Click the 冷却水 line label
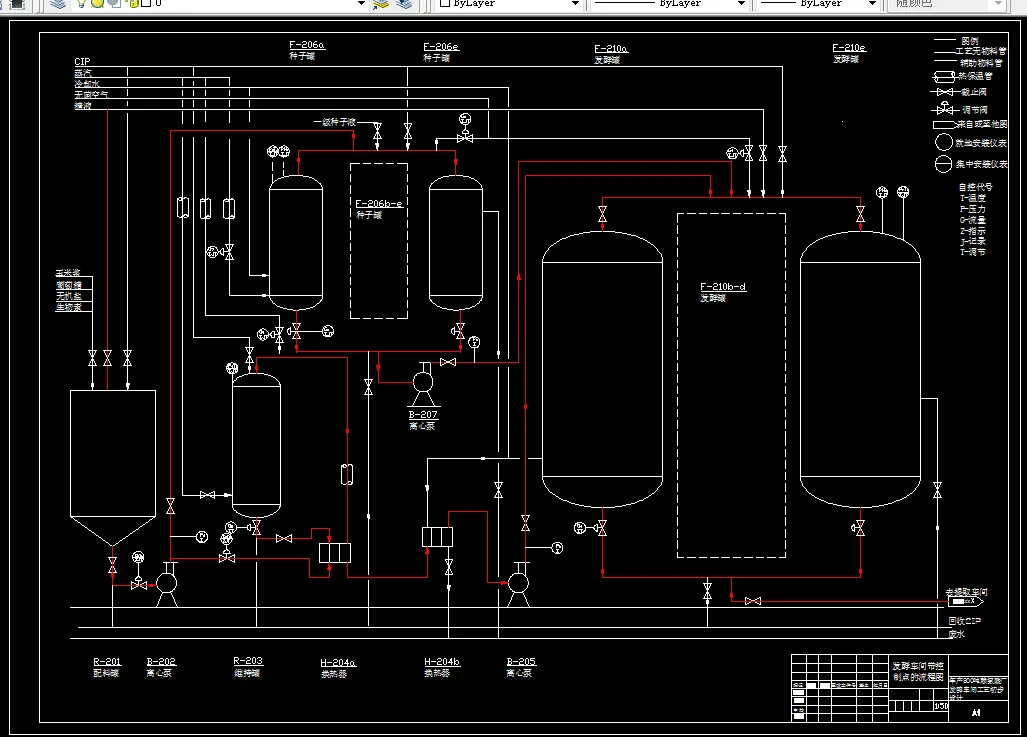The height and width of the screenshot is (737, 1027). pyautogui.click(x=86, y=84)
